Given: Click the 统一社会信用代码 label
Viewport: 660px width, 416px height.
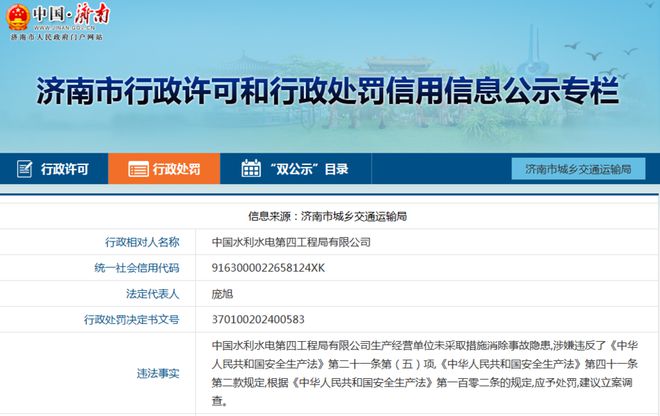Looking at the screenshot, I should [x=137, y=268].
